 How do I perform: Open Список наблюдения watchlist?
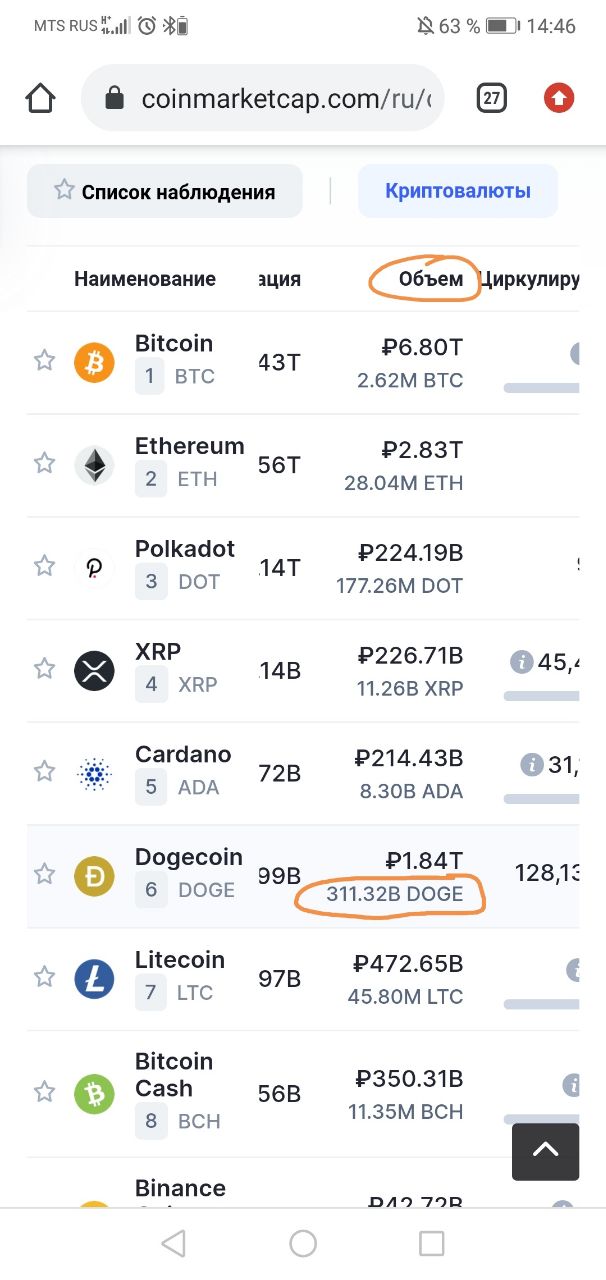coord(165,191)
